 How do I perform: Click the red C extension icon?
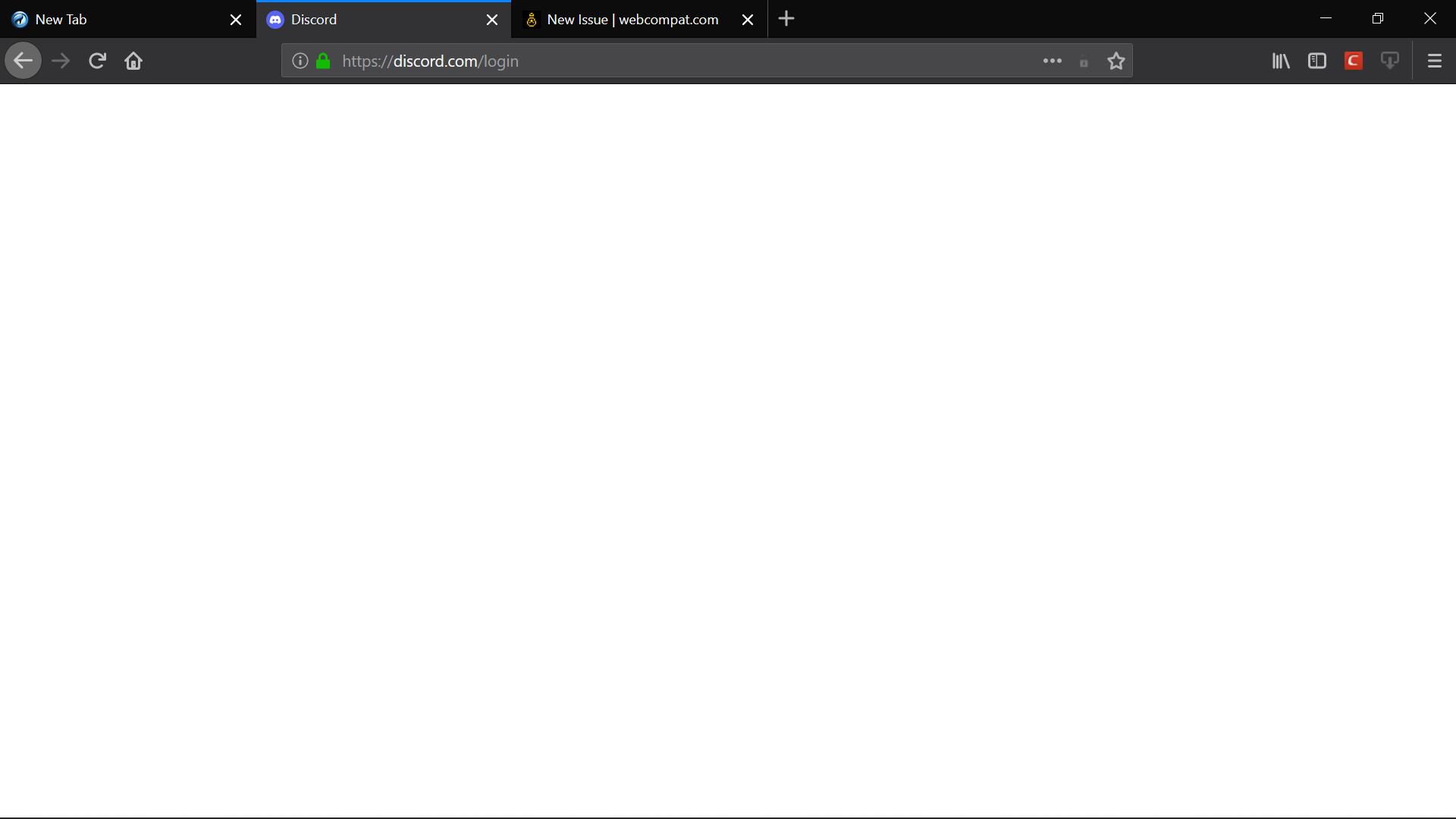click(1354, 61)
